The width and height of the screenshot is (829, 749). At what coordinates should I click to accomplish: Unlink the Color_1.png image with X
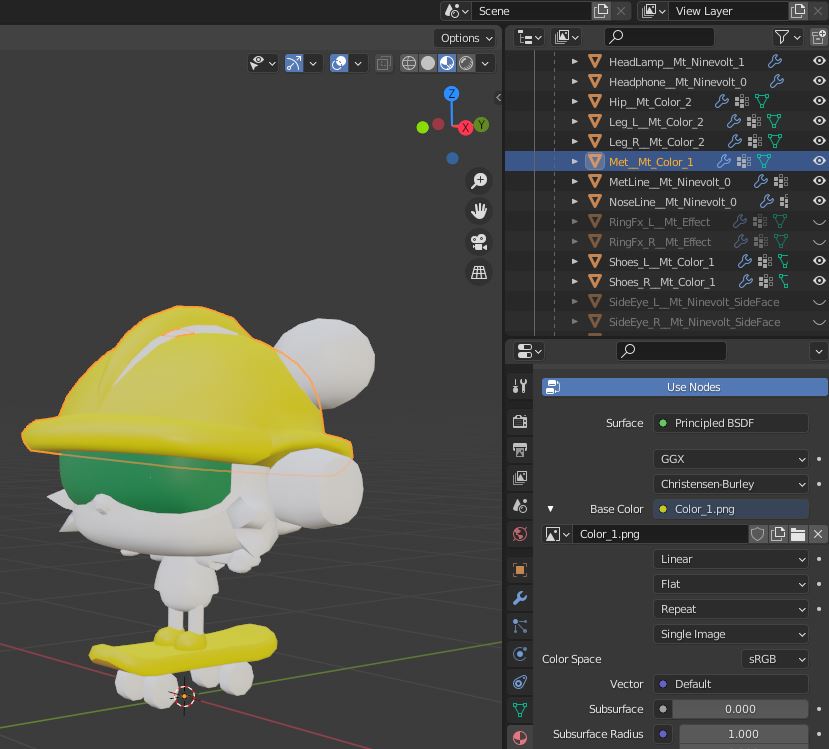(x=818, y=534)
